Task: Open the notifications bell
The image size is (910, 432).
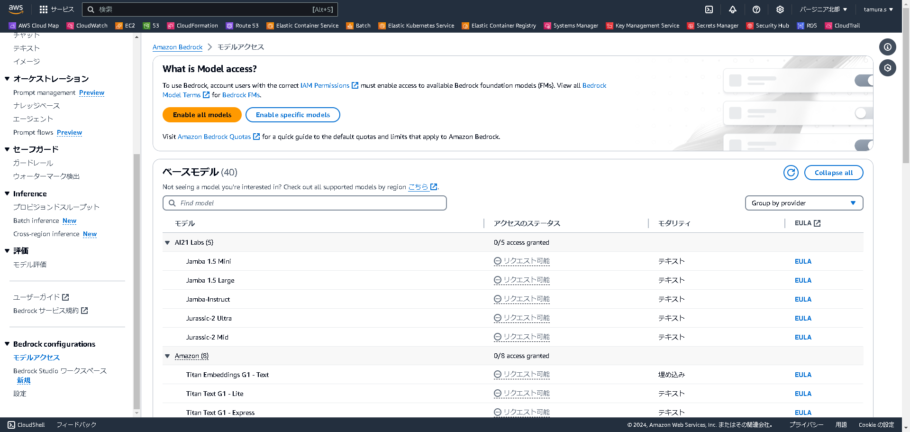Action: [x=732, y=9]
